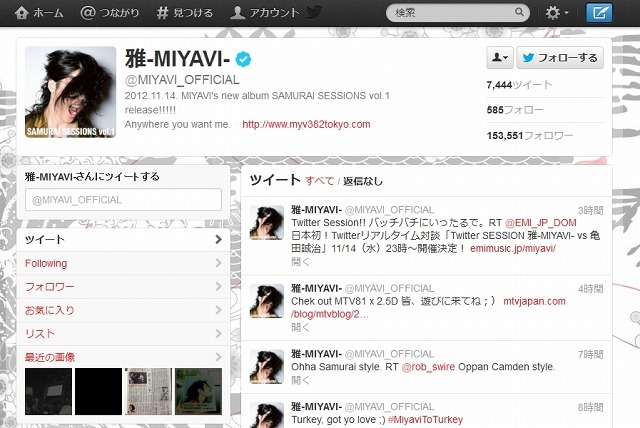640x428 pixels.
Task: Click @MIYAVI_OFFICIAL handle in Twitter Session tweet
Action: 389,210
